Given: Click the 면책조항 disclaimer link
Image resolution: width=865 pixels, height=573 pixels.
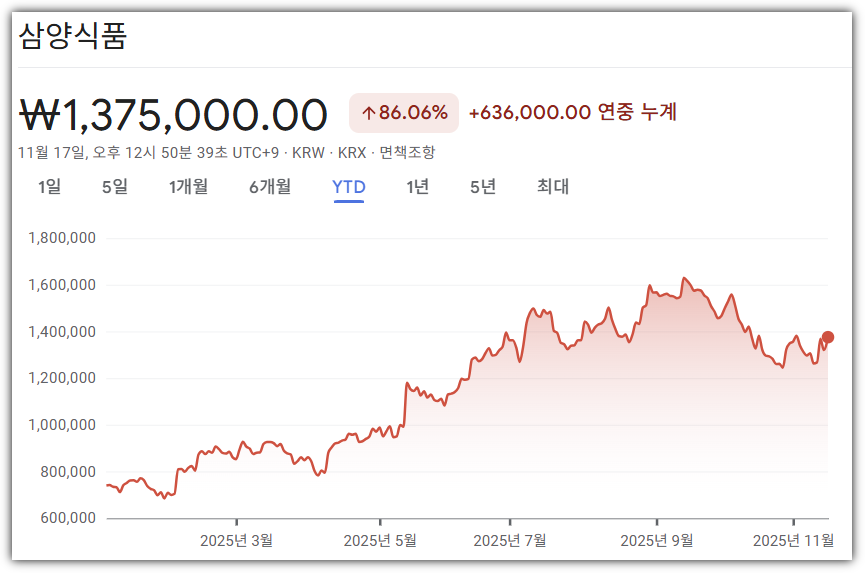Looking at the screenshot, I should coord(407,152).
